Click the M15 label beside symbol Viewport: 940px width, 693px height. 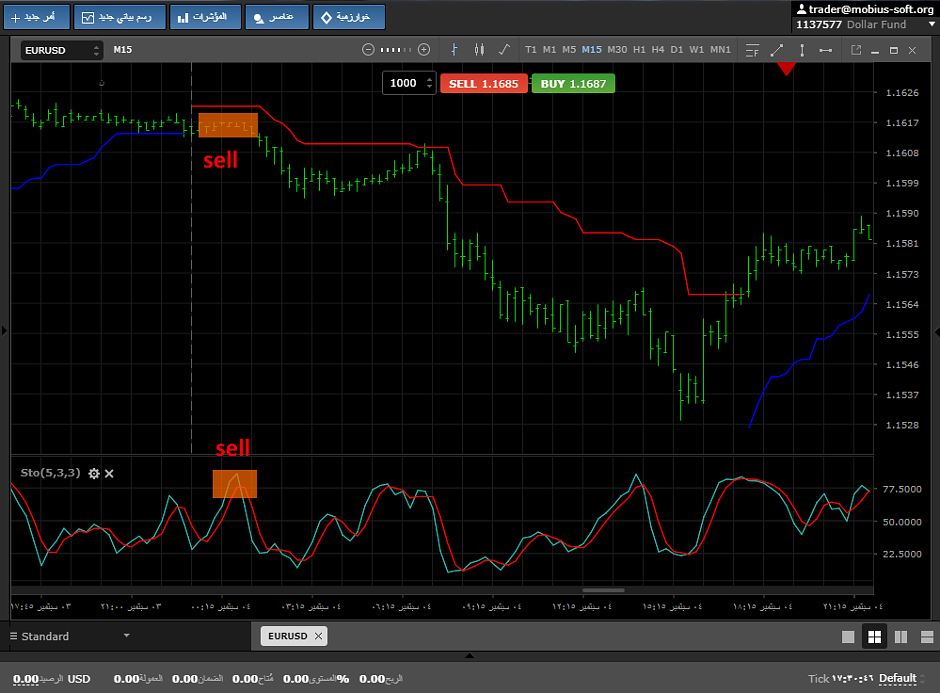[x=122, y=50]
